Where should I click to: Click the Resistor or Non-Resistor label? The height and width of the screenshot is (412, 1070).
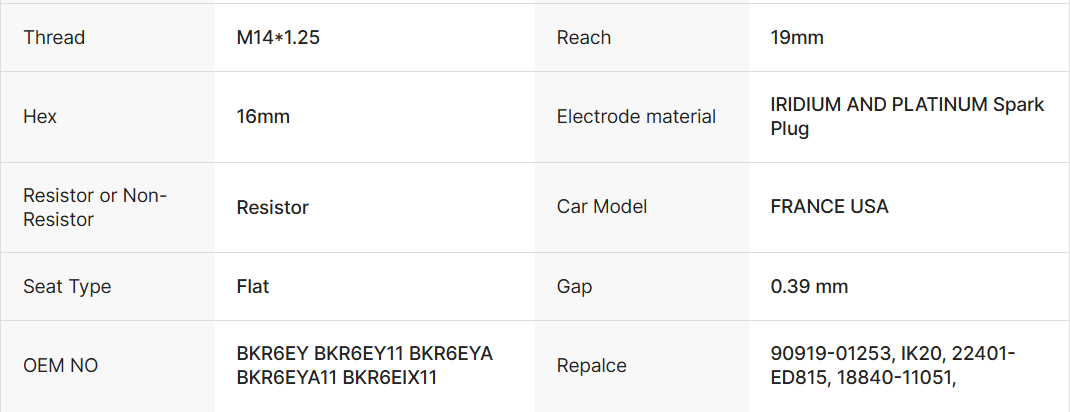click(x=95, y=207)
